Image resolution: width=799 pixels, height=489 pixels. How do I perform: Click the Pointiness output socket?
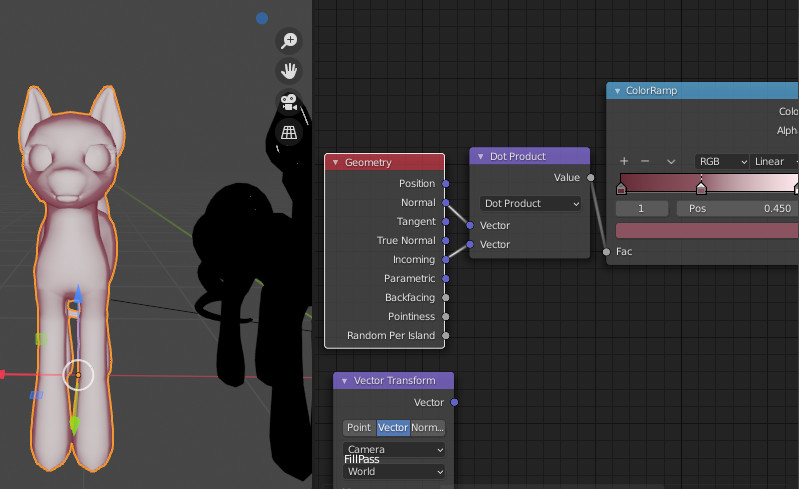pyautogui.click(x=446, y=316)
